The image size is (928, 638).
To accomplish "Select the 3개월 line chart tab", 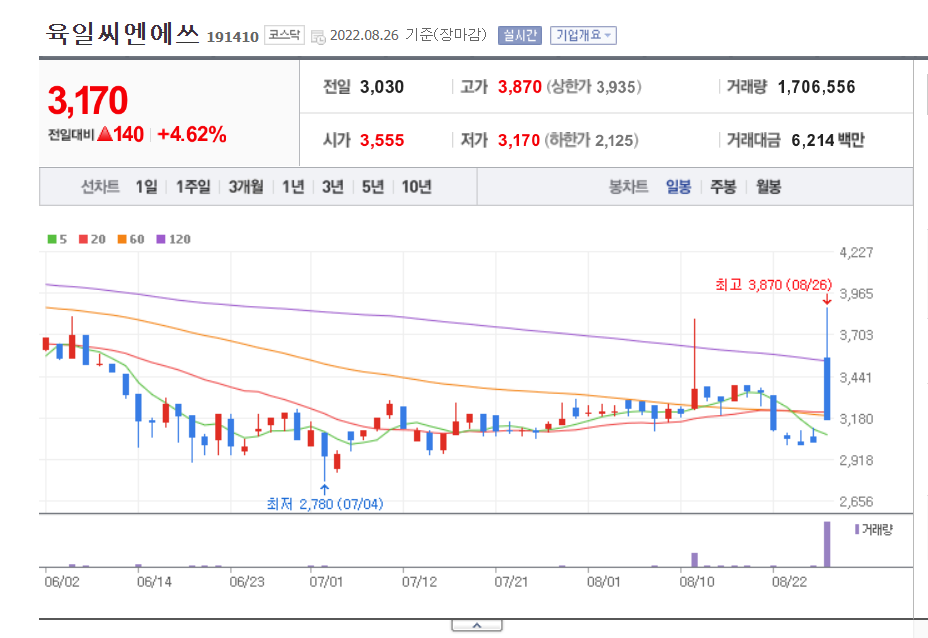I will pyautogui.click(x=246, y=187).
